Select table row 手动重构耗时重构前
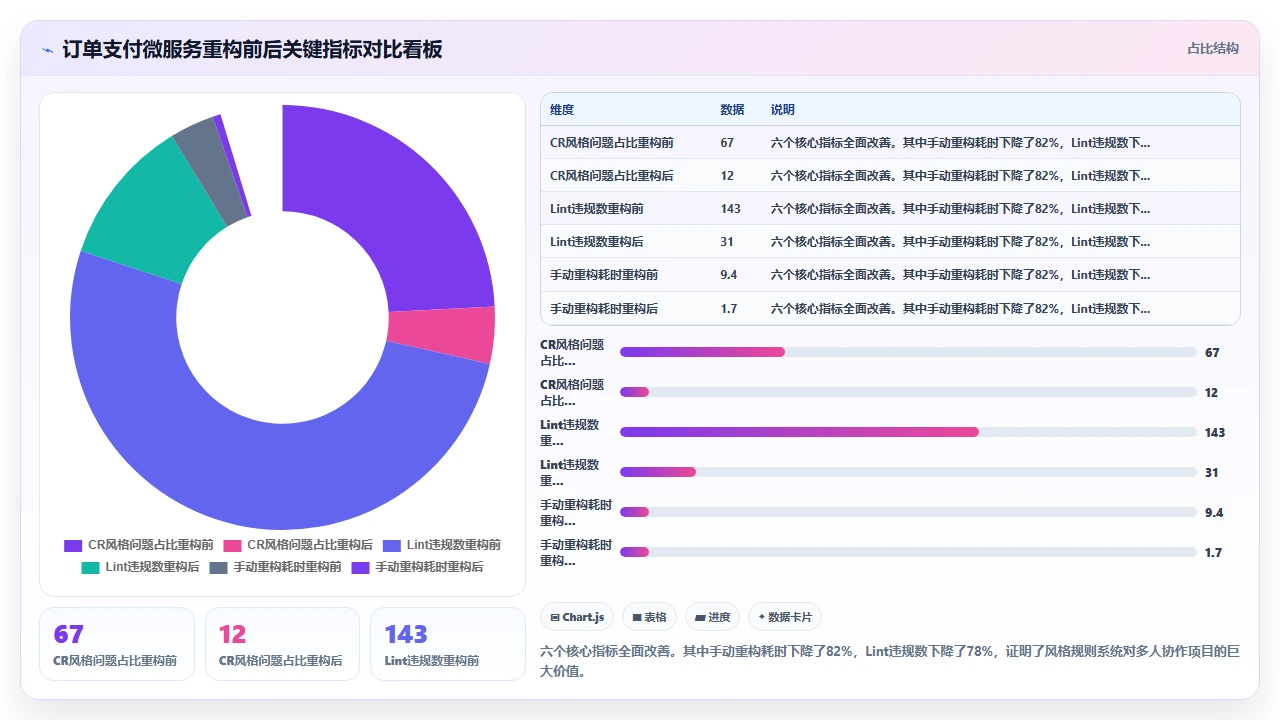Image resolution: width=1280 pixels, height=720 pixels. (x=890, y=275)
